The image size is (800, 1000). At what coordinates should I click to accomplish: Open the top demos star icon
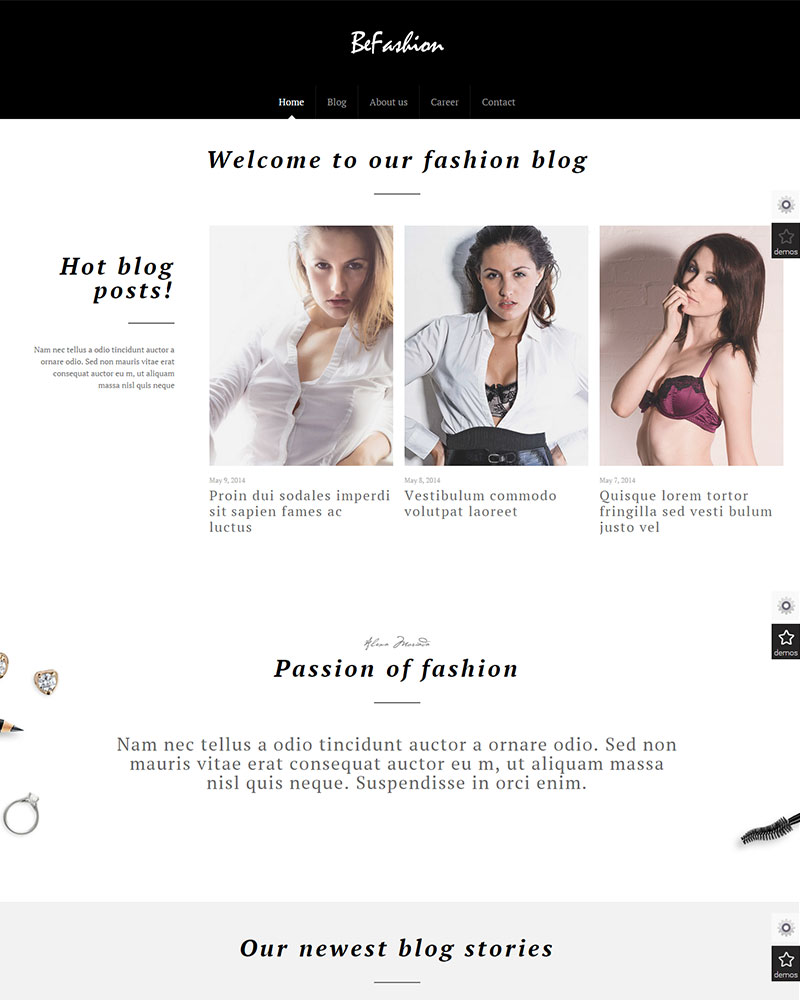(786, 240)
